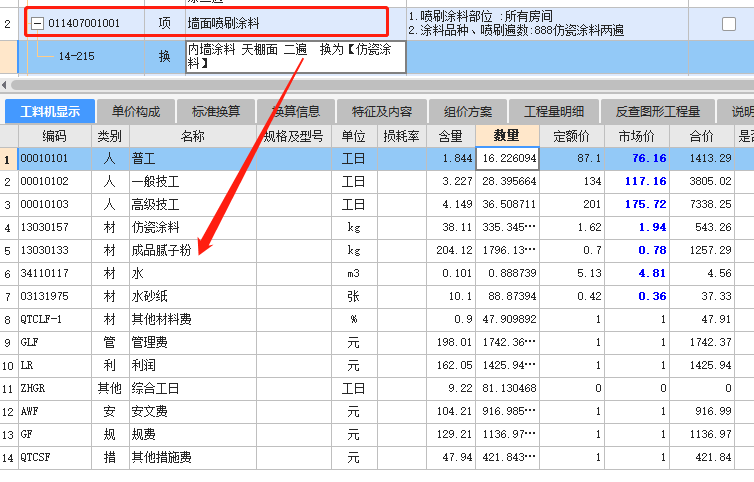Click the 名称 column header
This screenshot has height=482, width=754.
tap(192, 136)
